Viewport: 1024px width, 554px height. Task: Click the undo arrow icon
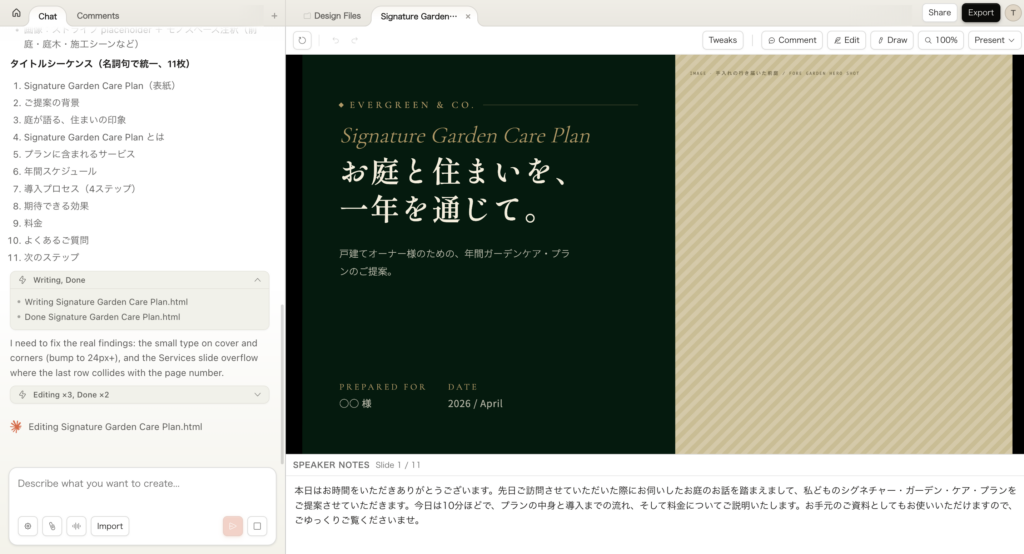point(334,40)
